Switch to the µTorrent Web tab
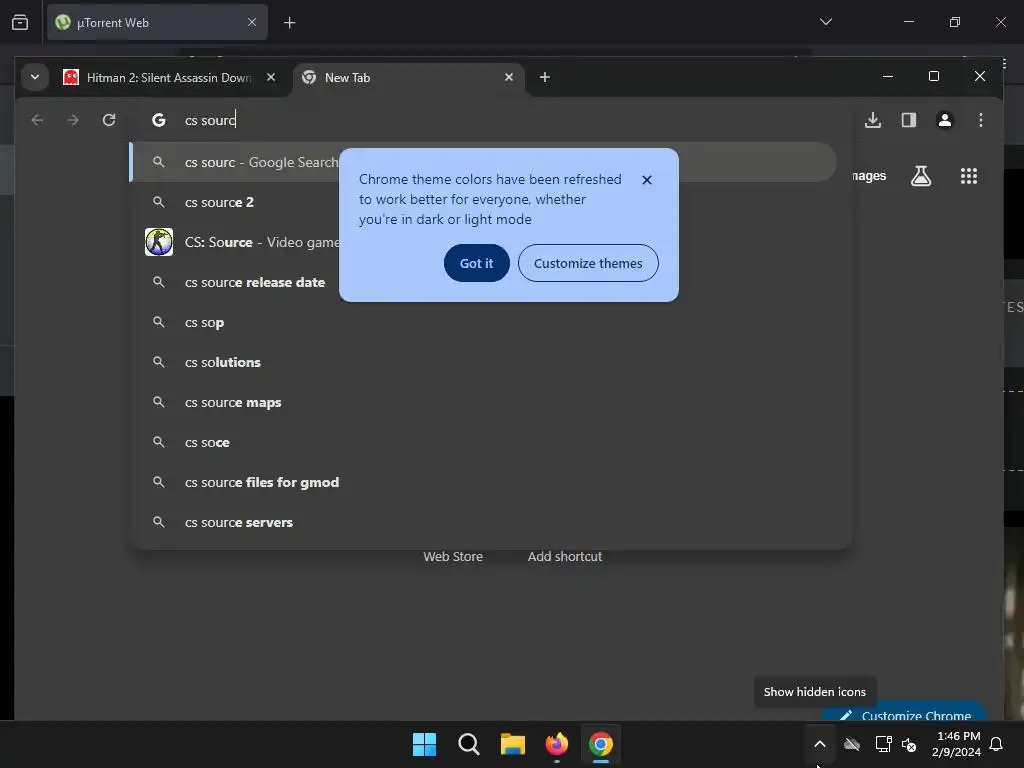Viewport: 1024px width, 768px height. pyautogui.click(x=157, y=23)
